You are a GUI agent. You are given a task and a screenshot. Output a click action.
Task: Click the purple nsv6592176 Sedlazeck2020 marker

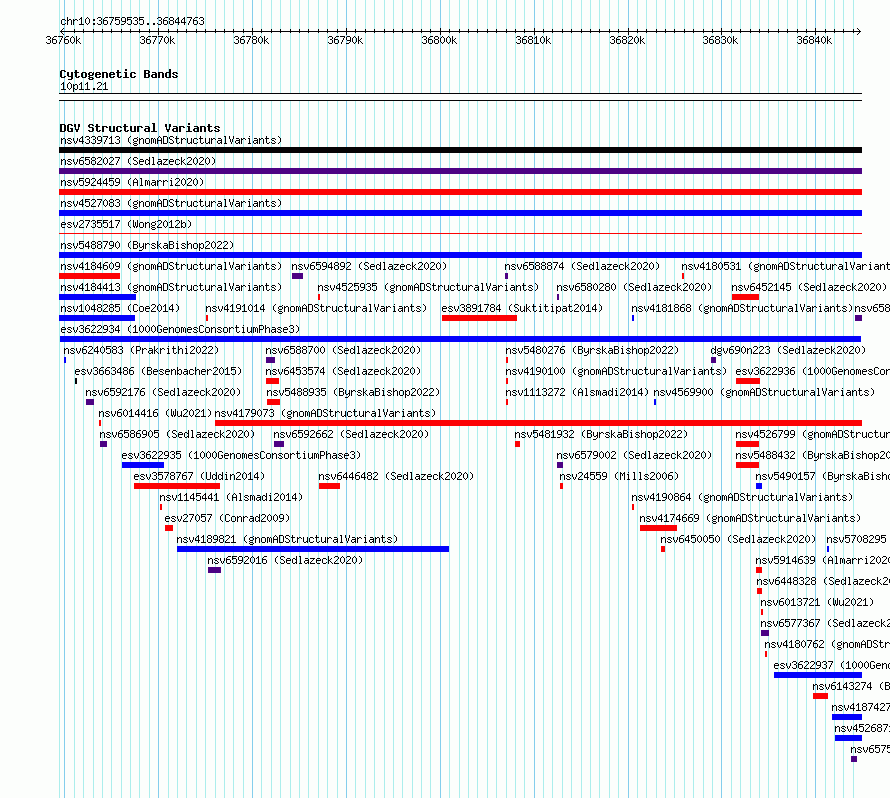(x=90, y=402)
